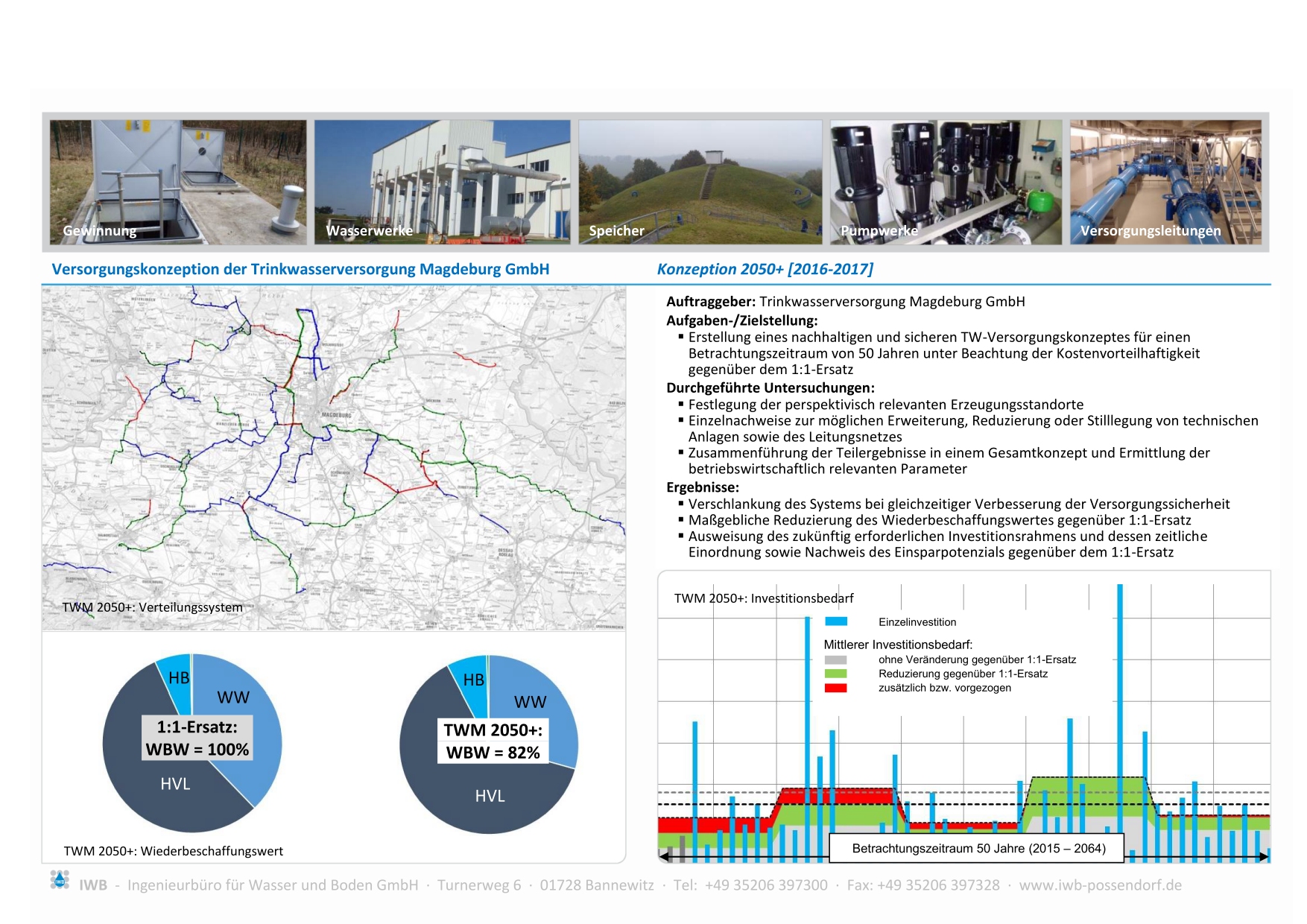Screen dimensions: 1307x924
Task: Open the Gewinnung photo thumbnail
Action: (x=178, y=182)
